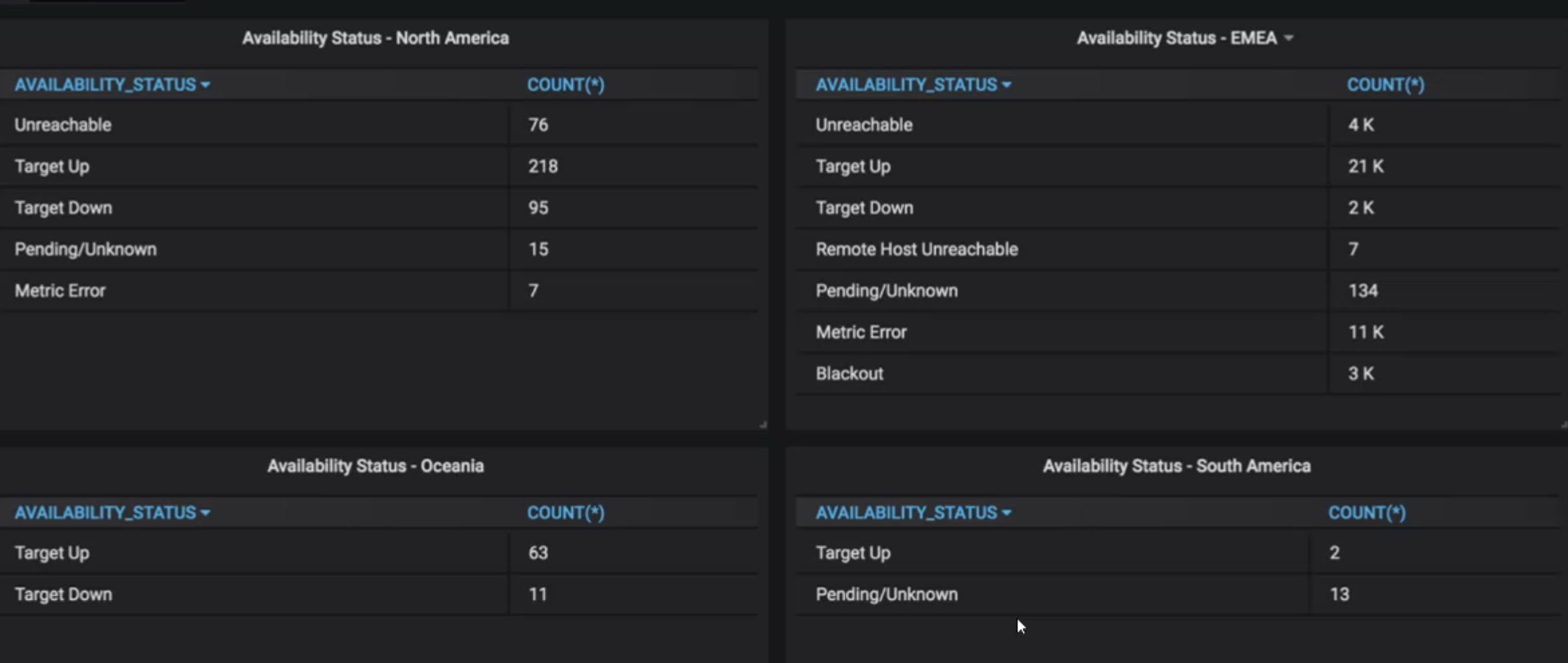Sort Oceania table by COUNT(*) header
1568x663 pixels.
point(566,513)
